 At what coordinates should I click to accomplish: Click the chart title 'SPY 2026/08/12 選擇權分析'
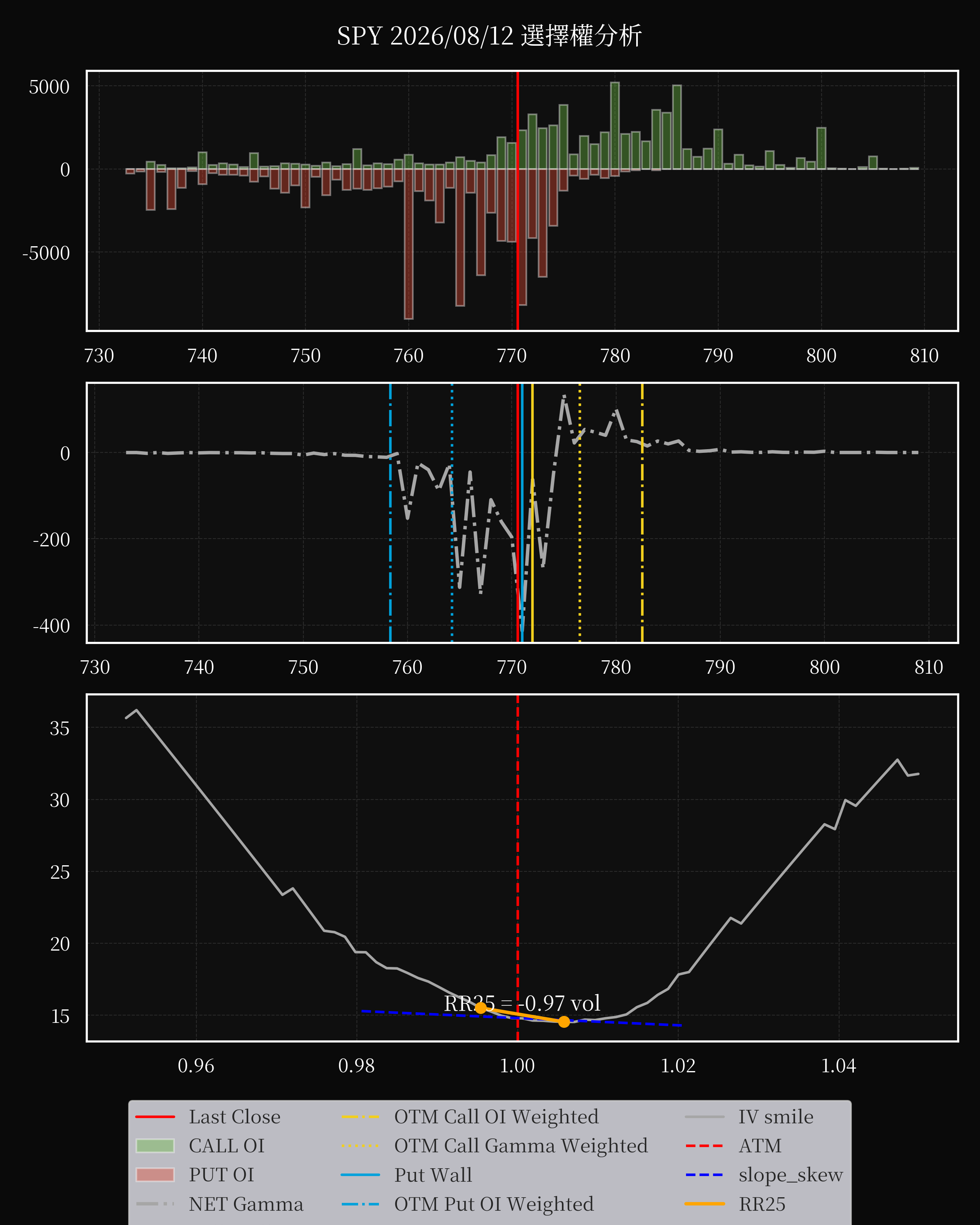pyautogui.click(x=489, y=36)
